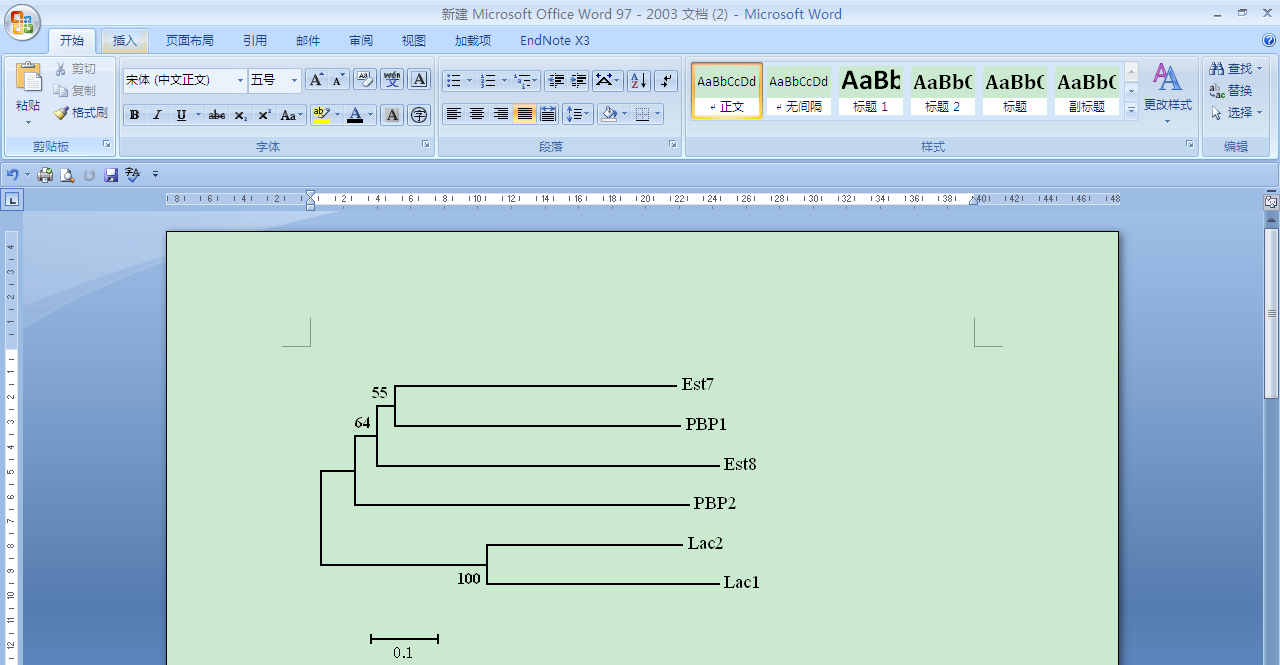Click the Save disk icon

click(111, 175)
